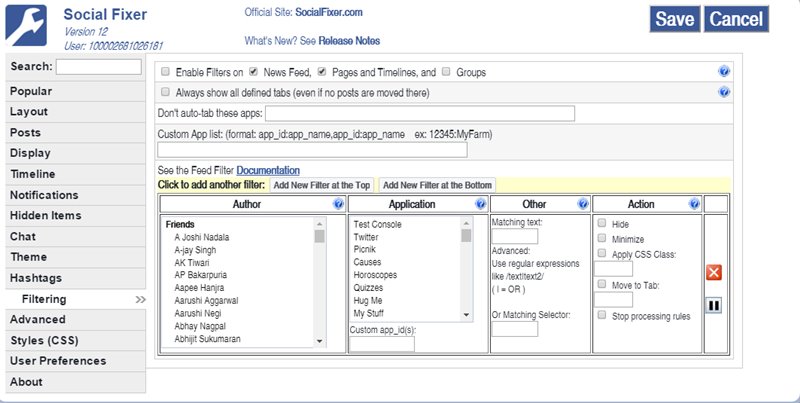The height and width of the screenshot is (403, 800).
Task: Open the Chat settings tab
Action: click(75, 236)
